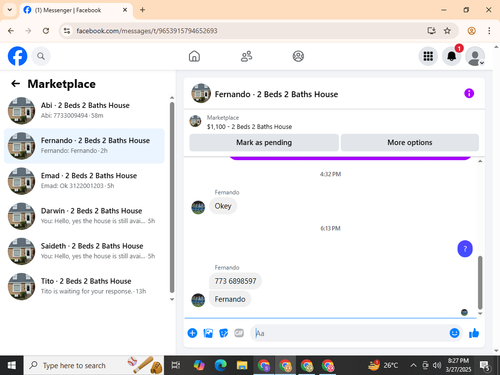
Task: Open notifications bell icon
Action: 451,56
